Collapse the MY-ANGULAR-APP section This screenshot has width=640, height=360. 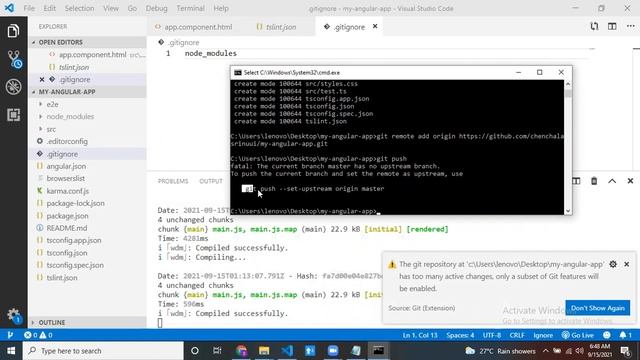pos(67,92)
